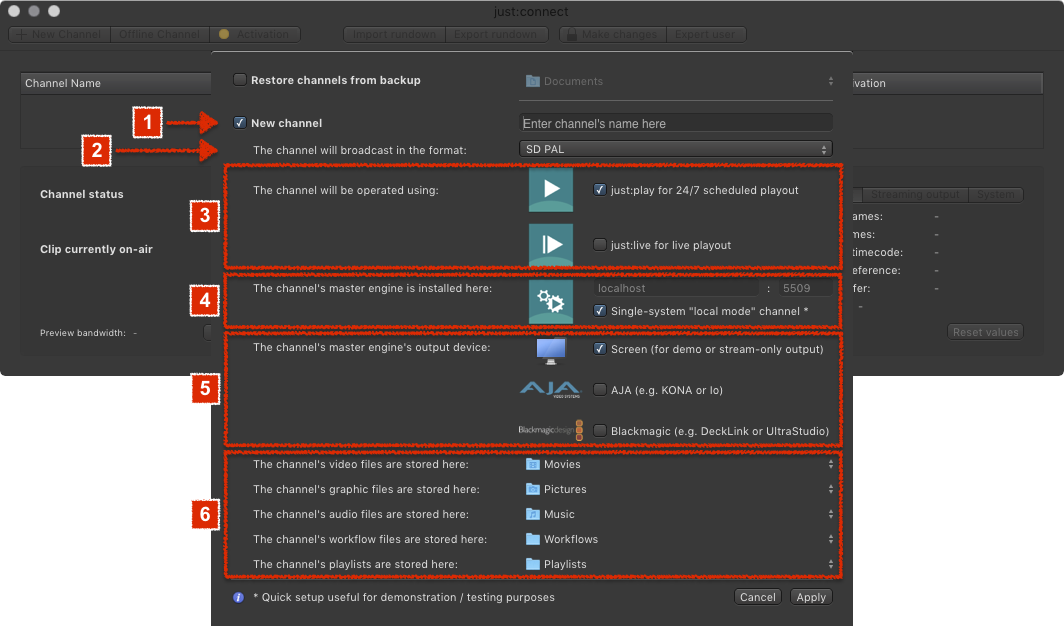Viewport: 1064px width, 626px height.
Task: Click the just:live playout icon
Action: tap(550, 245)
